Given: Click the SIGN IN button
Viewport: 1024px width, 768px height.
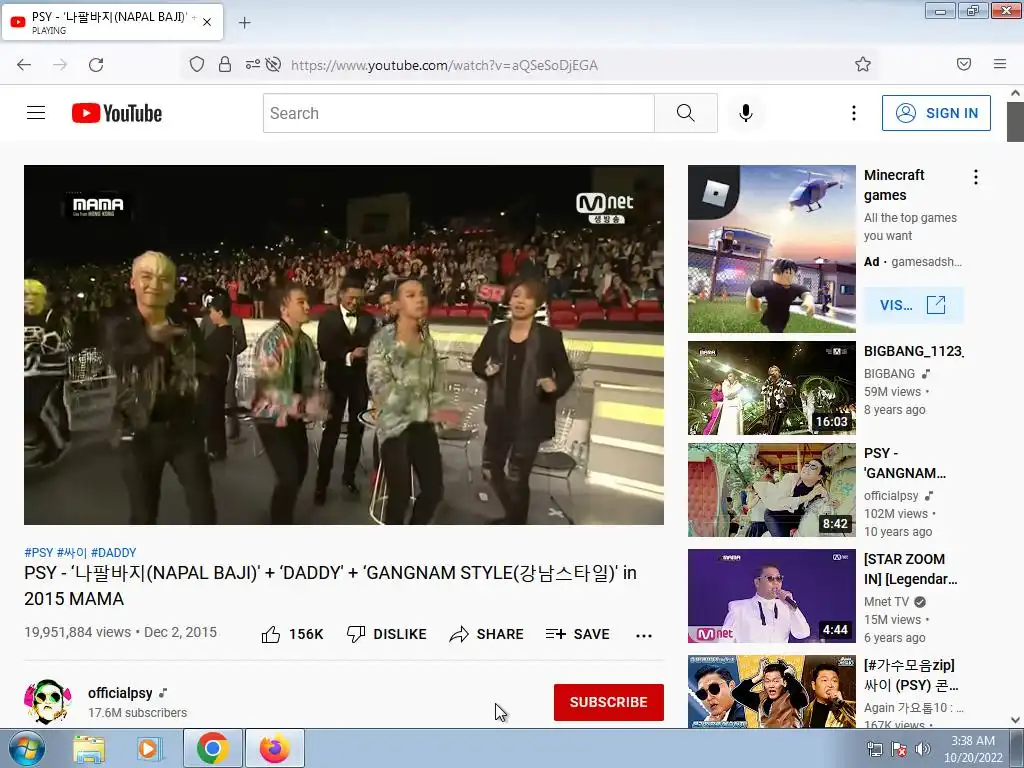Looking at the screenshot, I should coord(936,113).
